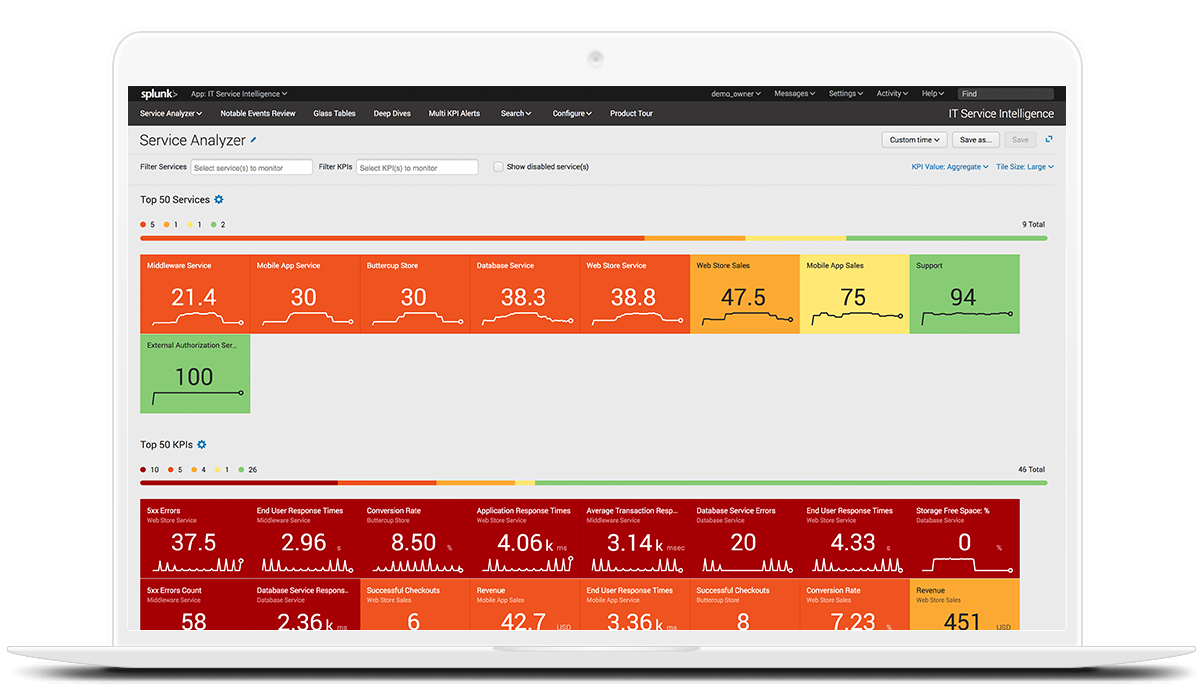Open End User Response Times tile for Middleware Service
The width and height of the screenshot is (1200, 695).
(305, 538)
